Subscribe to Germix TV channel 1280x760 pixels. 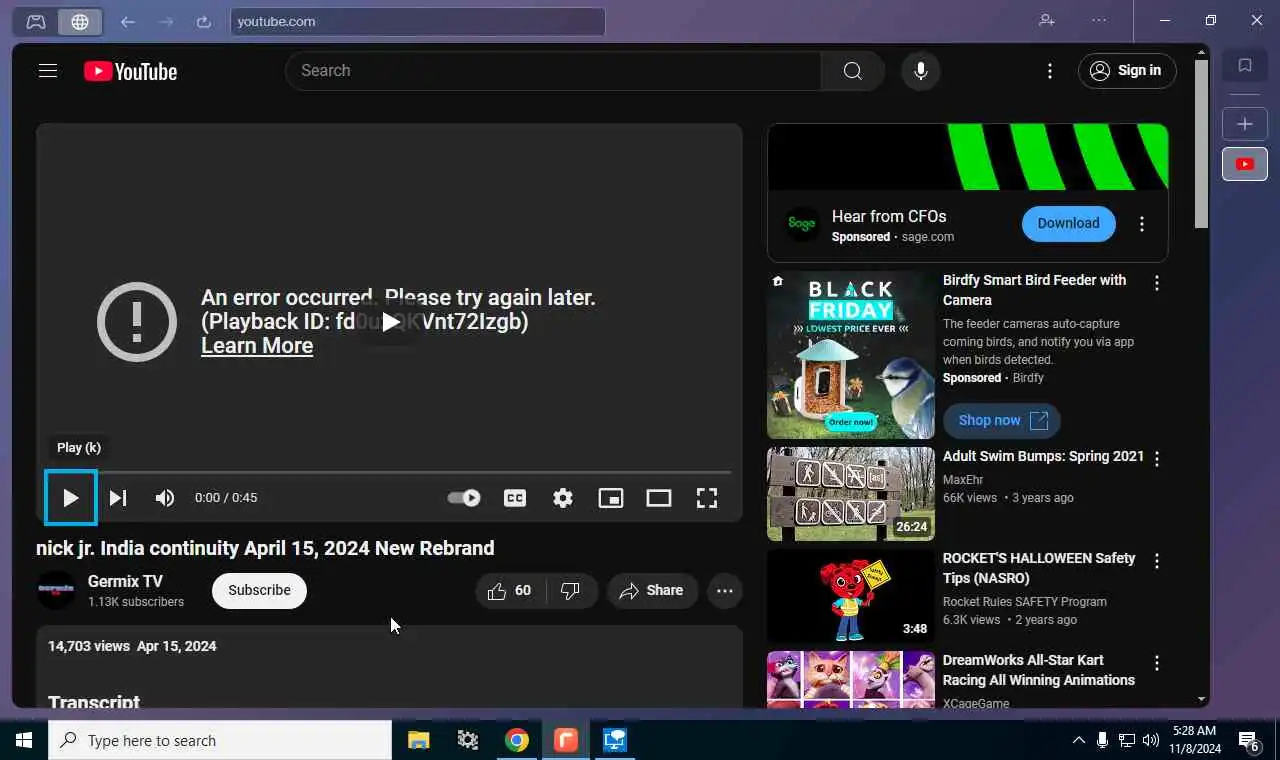click(259, 590)
